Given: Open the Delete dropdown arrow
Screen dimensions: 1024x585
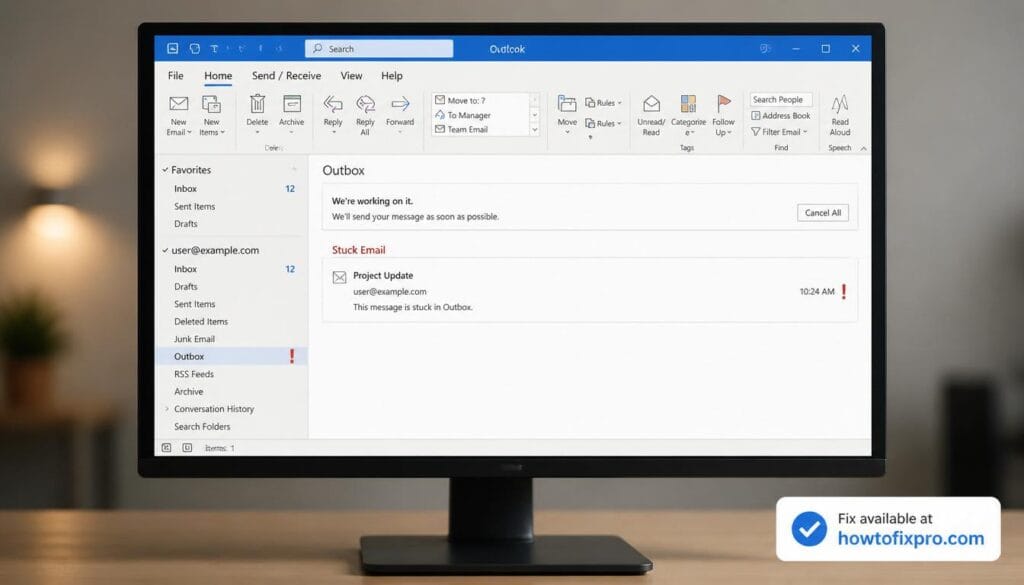Looking at the screenshot, I should 257,133.
